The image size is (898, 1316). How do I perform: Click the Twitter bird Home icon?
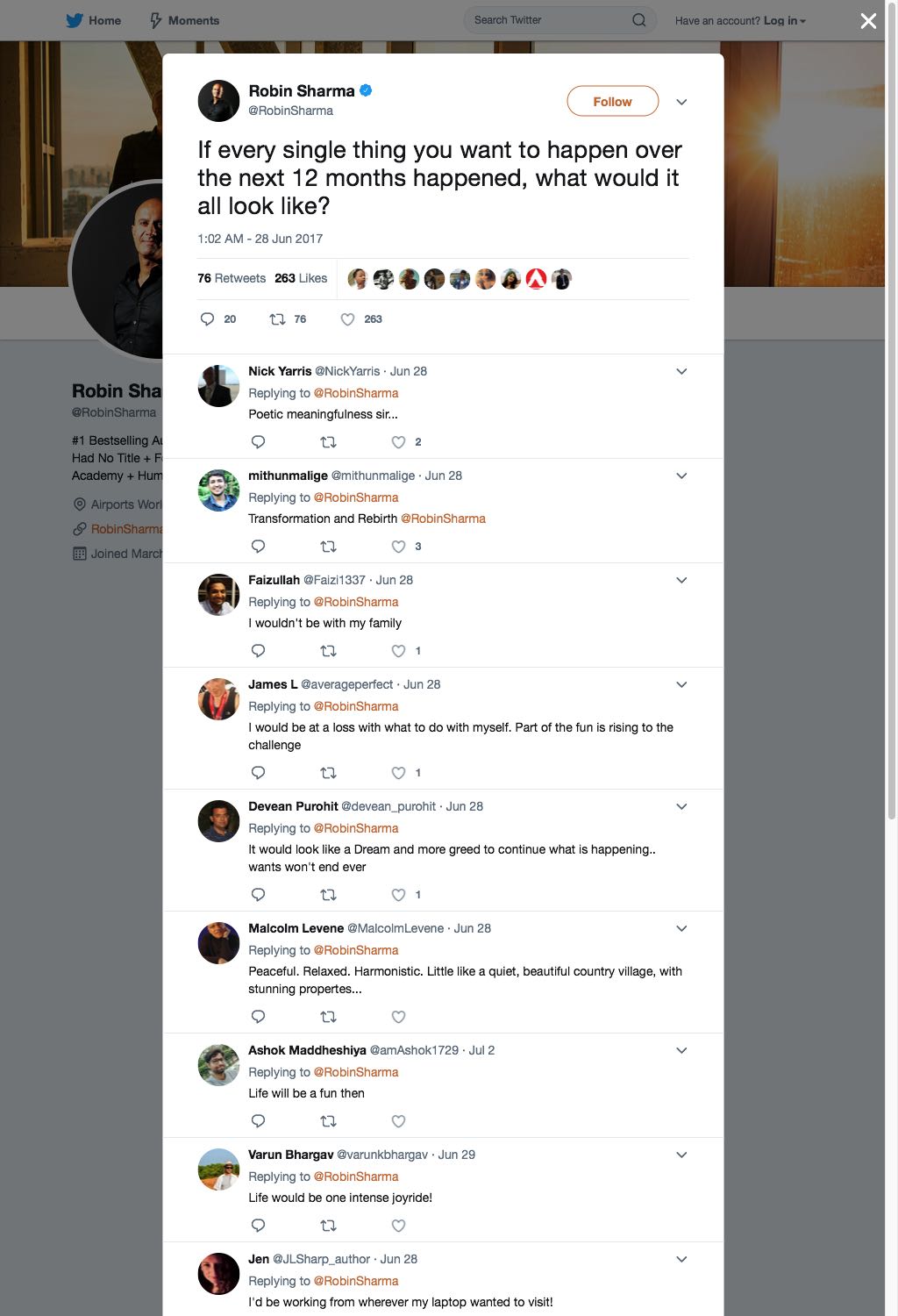coord(75,20)
